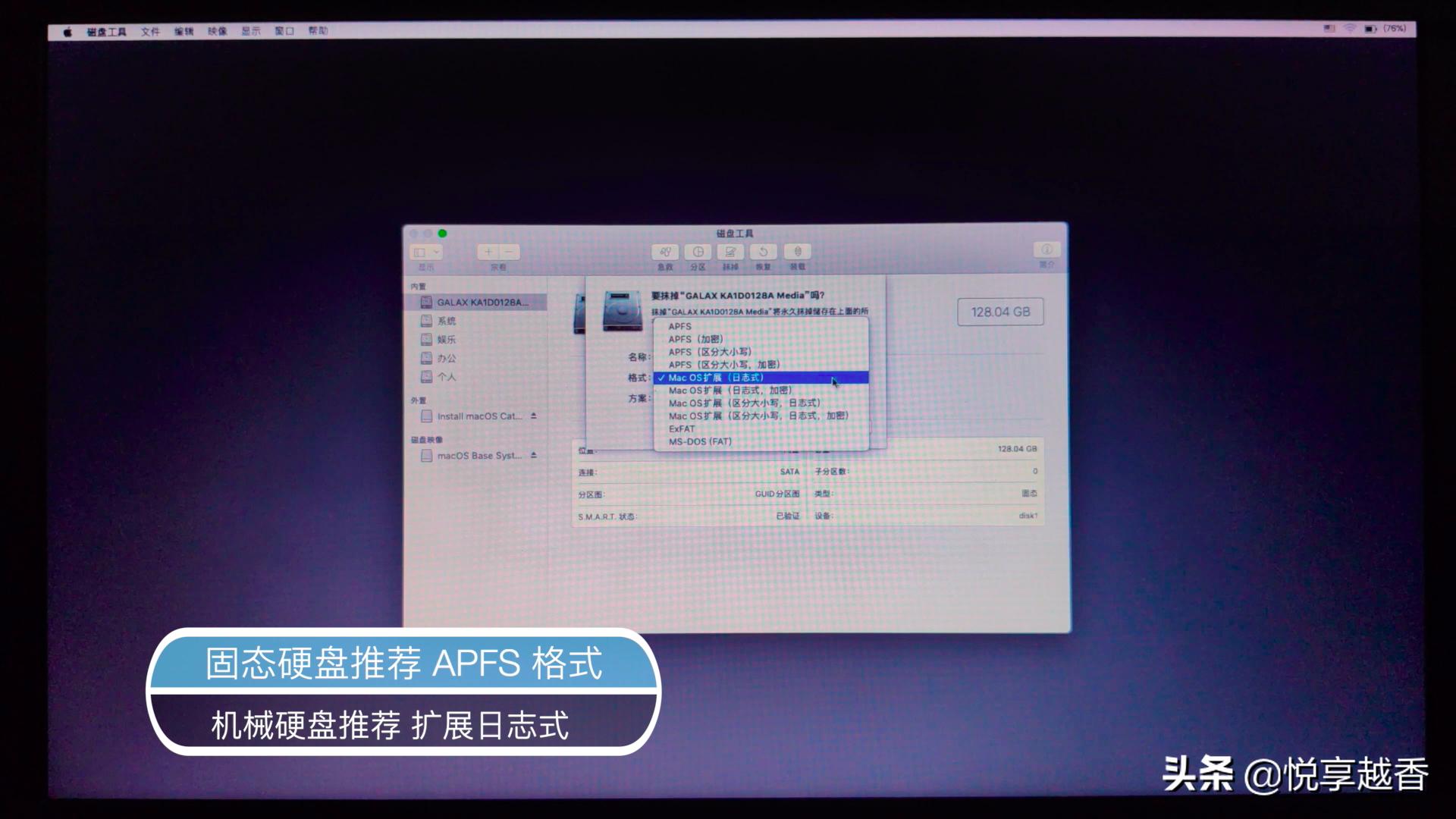Select the 抹掉 (Erase) toolbar icon
Image resolution: width=1456 pixels, height=819 pixels.
click(x=731, y=253)
